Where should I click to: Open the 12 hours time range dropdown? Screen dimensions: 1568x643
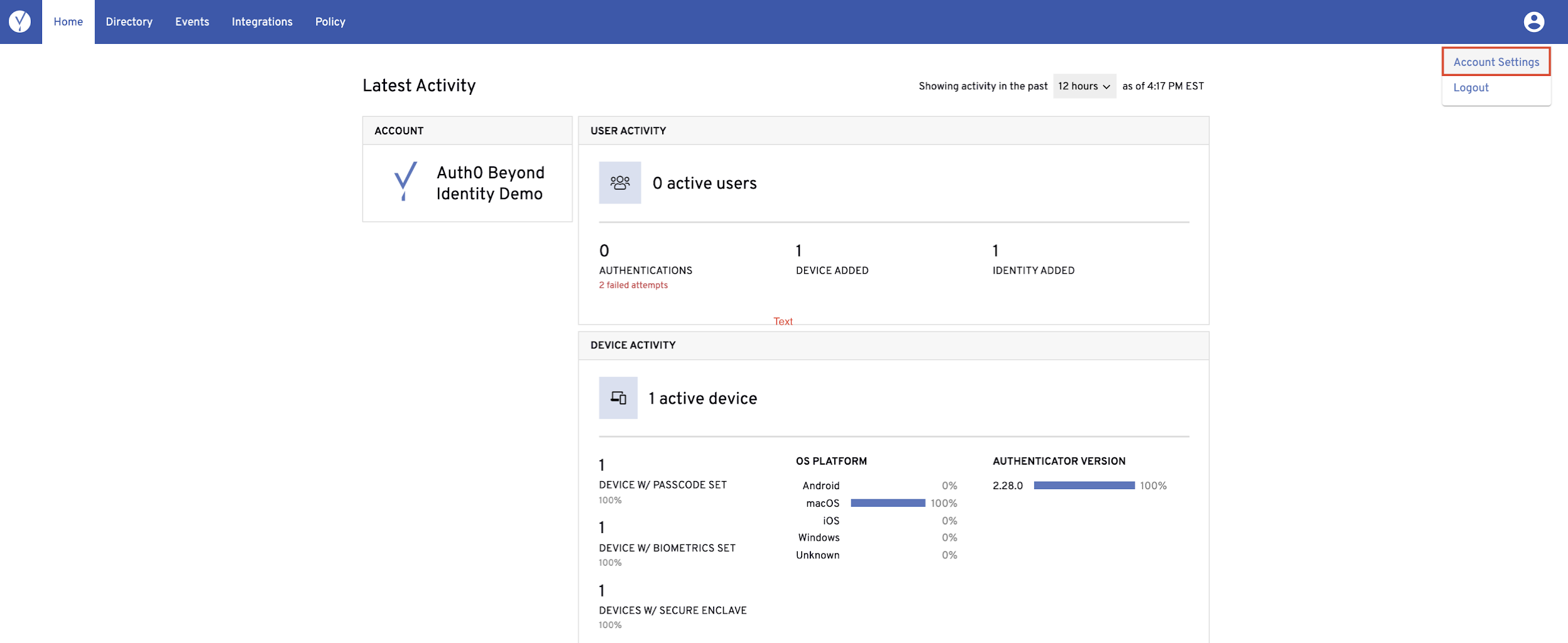pos(1084,86)
